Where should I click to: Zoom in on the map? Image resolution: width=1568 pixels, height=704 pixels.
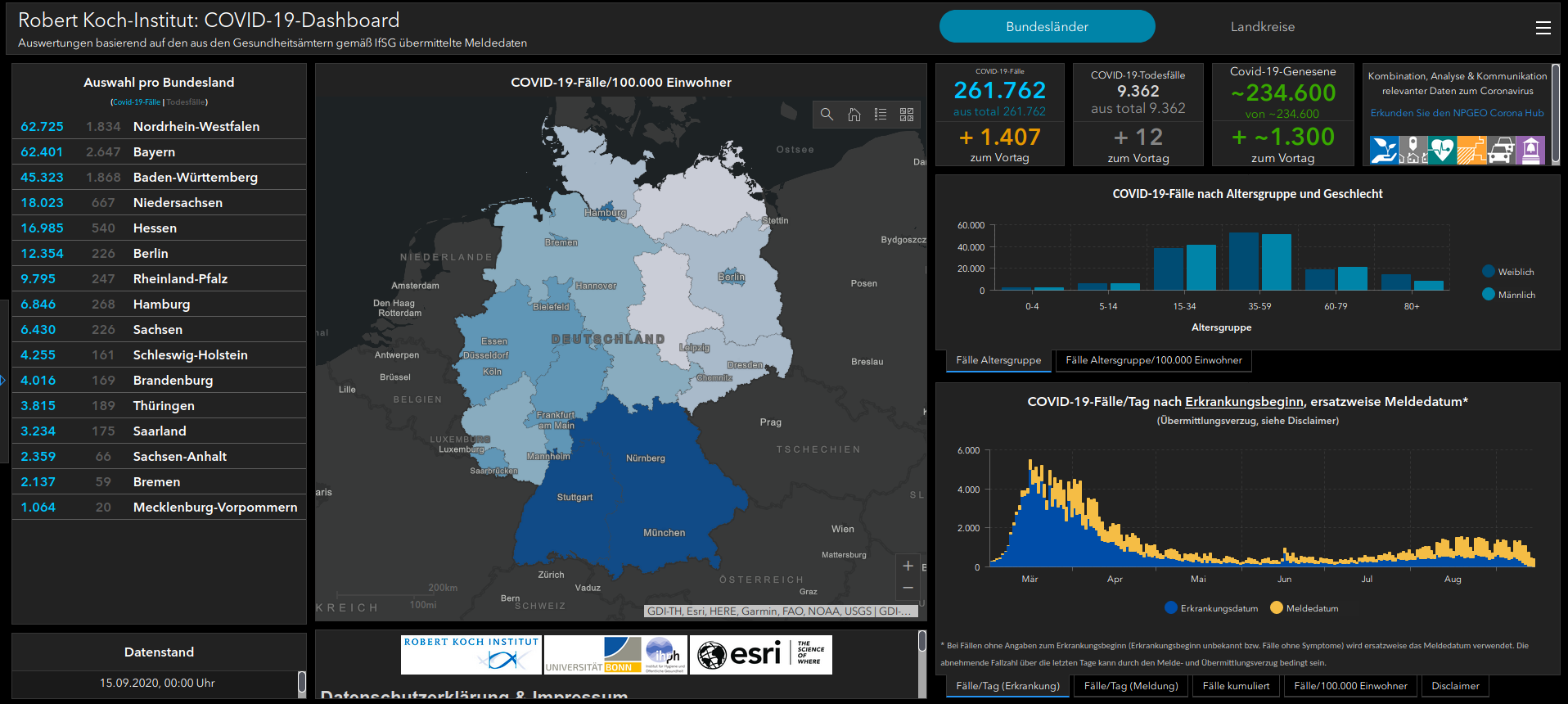tap(908, 566)
